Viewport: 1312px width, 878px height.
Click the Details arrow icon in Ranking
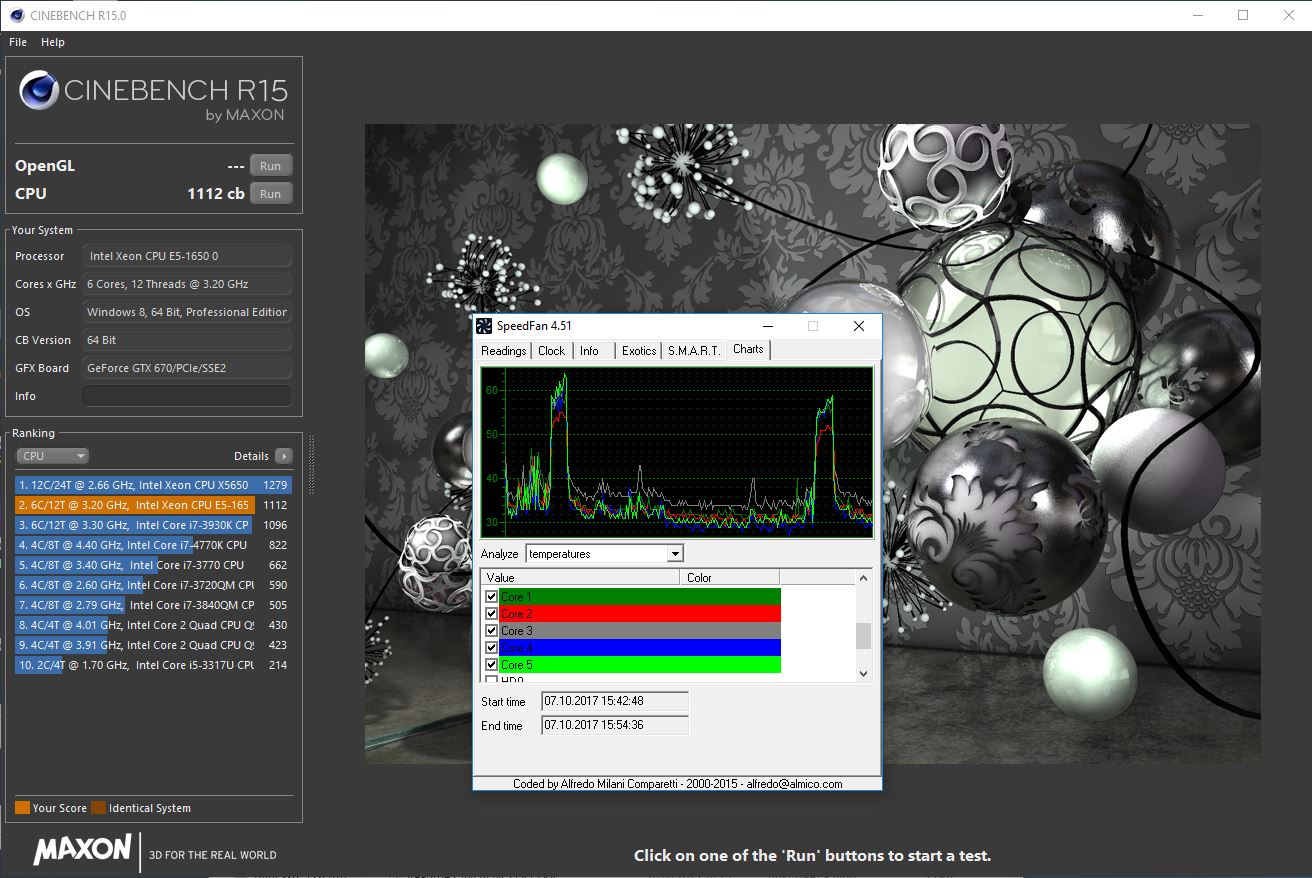coord(284,456)
